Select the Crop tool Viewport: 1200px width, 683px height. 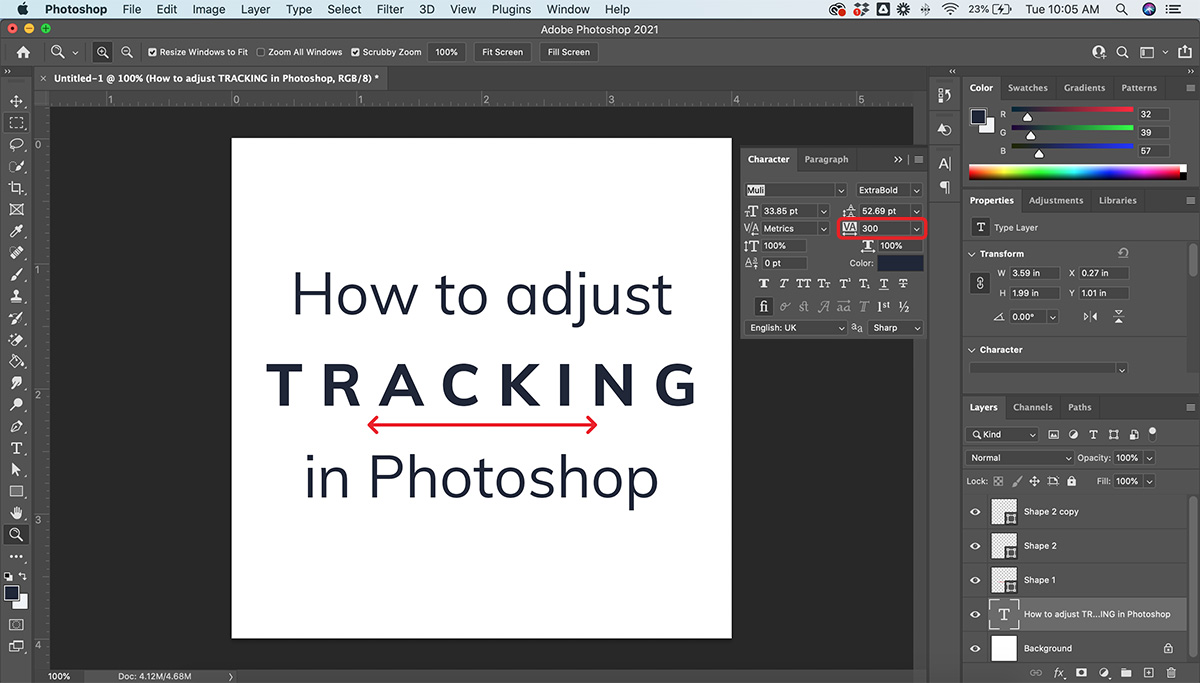point(16,188)
